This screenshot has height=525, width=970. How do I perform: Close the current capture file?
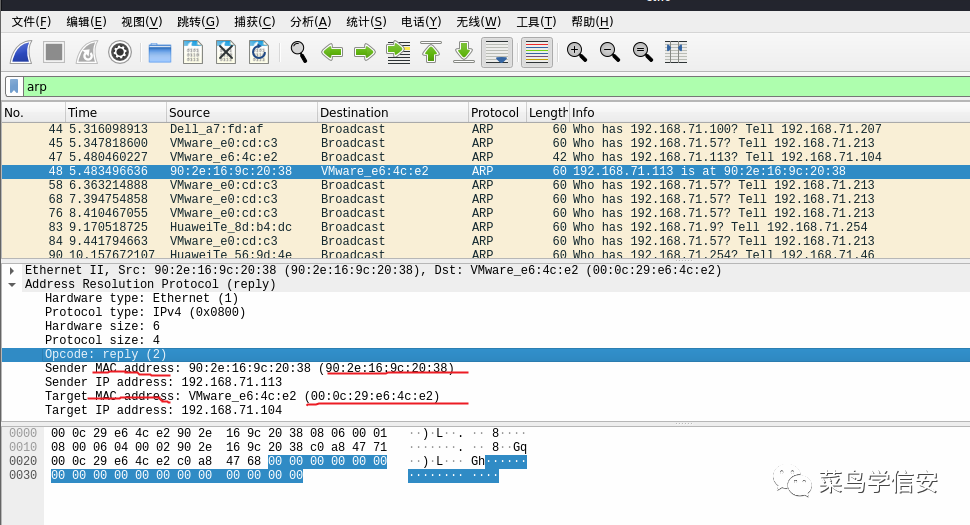[x=226, y=52]
